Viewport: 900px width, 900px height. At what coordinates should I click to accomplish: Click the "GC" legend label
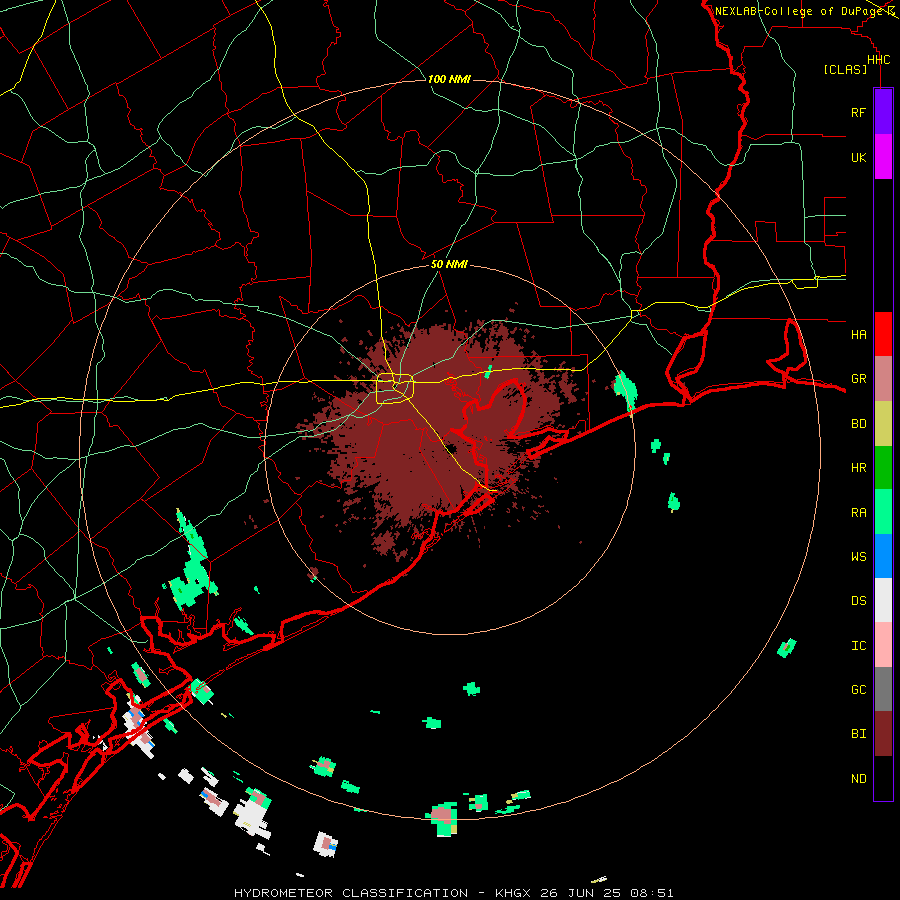[858, 689]
